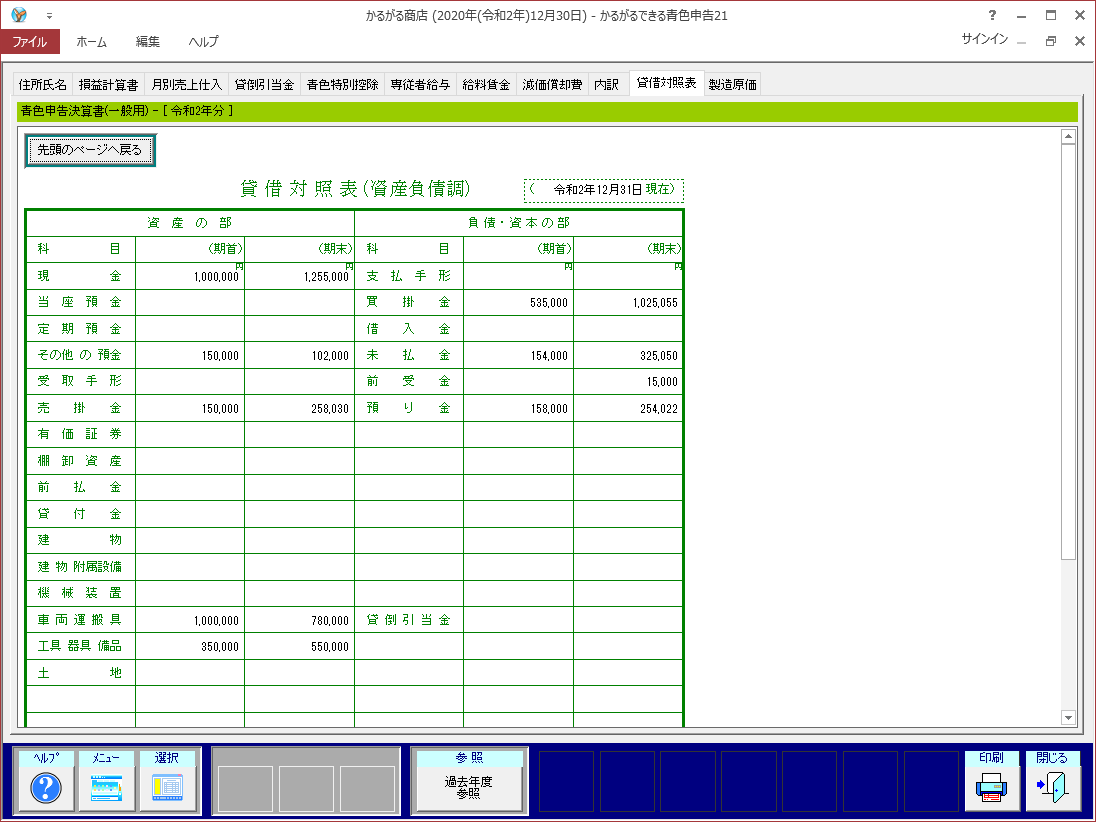
Task: Click the 売掛金 期末 value 258,030
Action: pyautogui.click(x=331, y=409)
